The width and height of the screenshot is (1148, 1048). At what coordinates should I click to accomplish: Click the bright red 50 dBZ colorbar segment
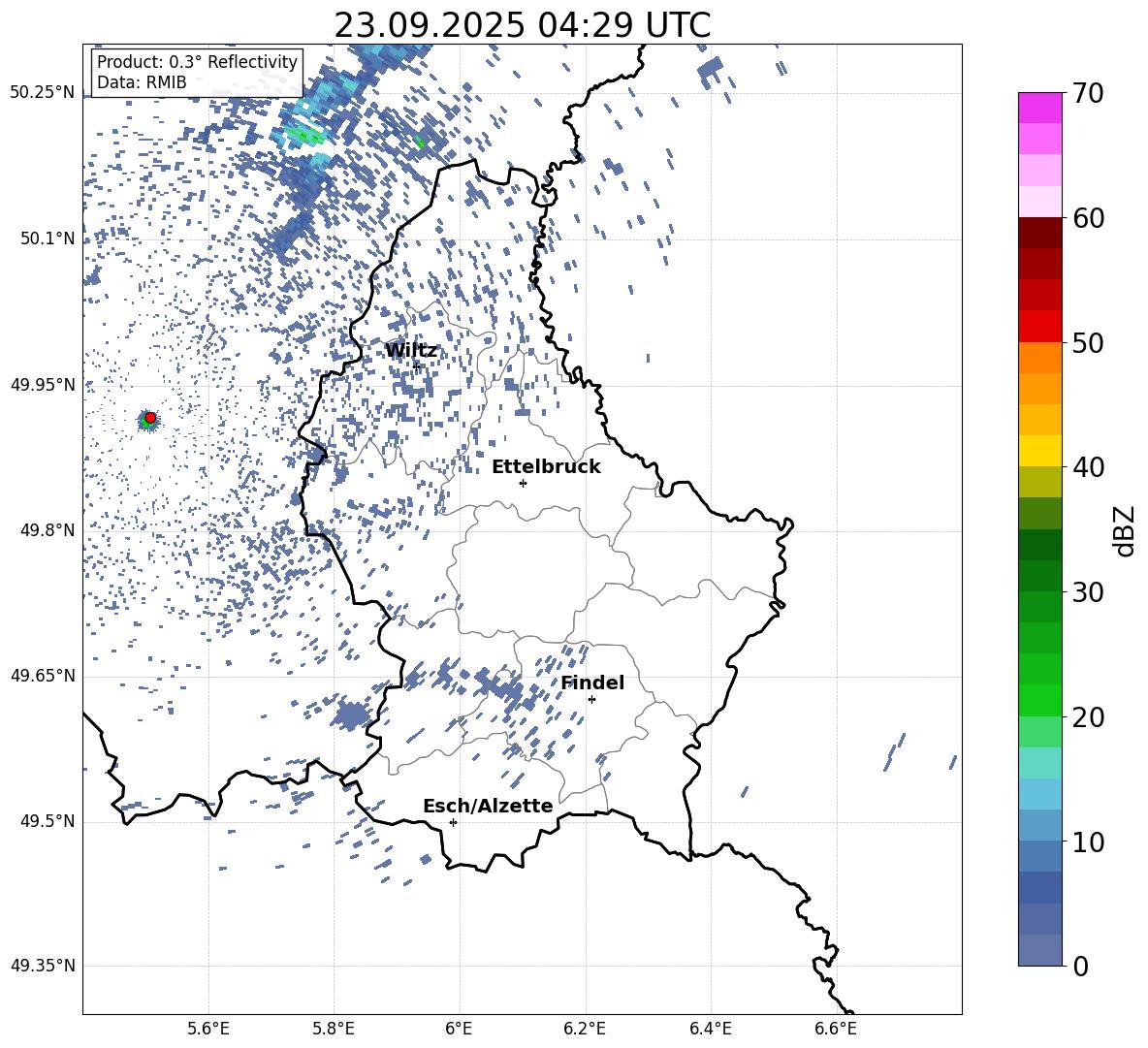(x=1040, y=327)
